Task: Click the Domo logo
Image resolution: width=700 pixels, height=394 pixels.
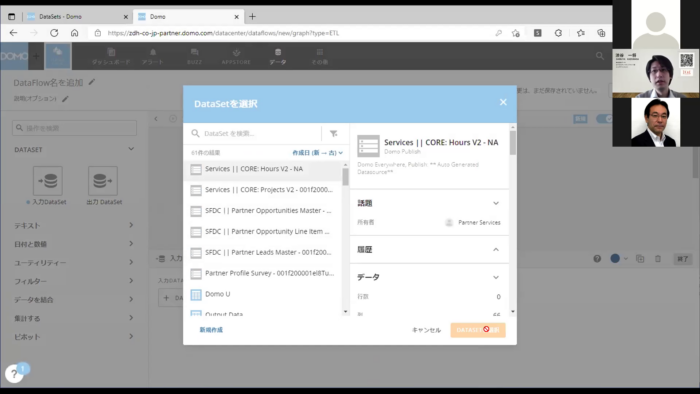Action: point(14,56)
